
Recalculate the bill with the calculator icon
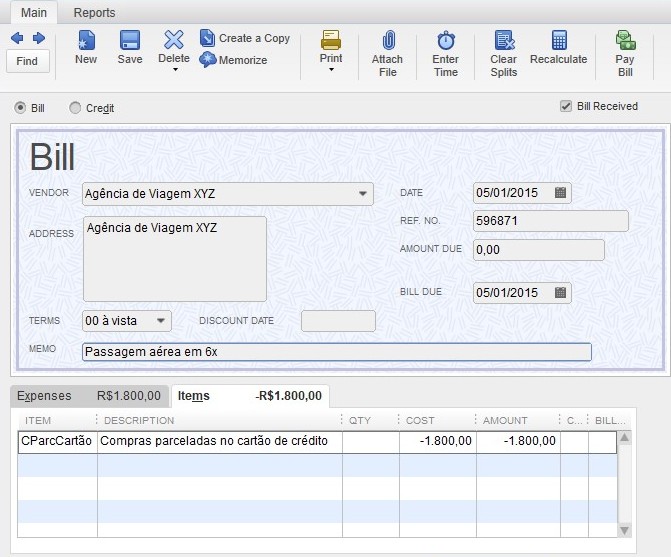(559, 41)
